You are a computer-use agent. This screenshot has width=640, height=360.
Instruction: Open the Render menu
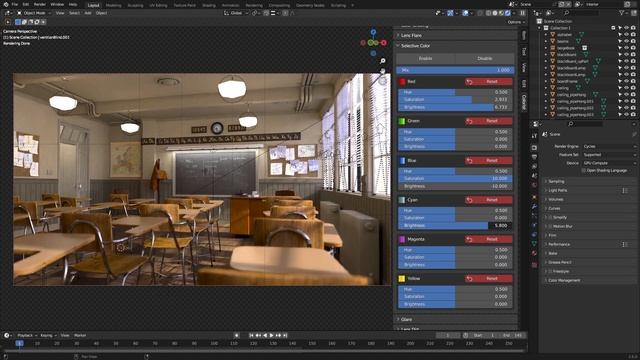[40, 4]
